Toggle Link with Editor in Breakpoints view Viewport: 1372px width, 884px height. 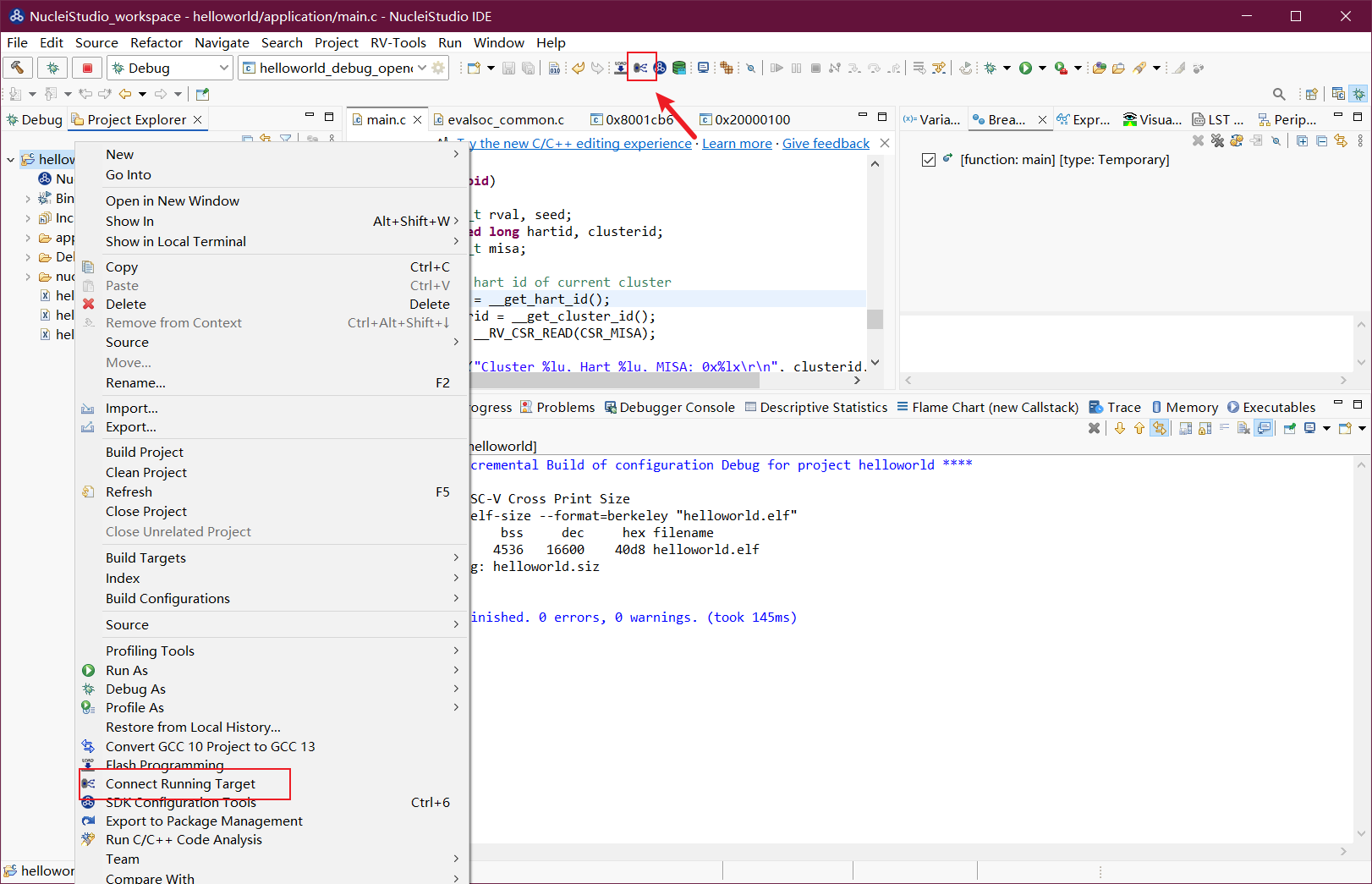tap(1341, 140)
